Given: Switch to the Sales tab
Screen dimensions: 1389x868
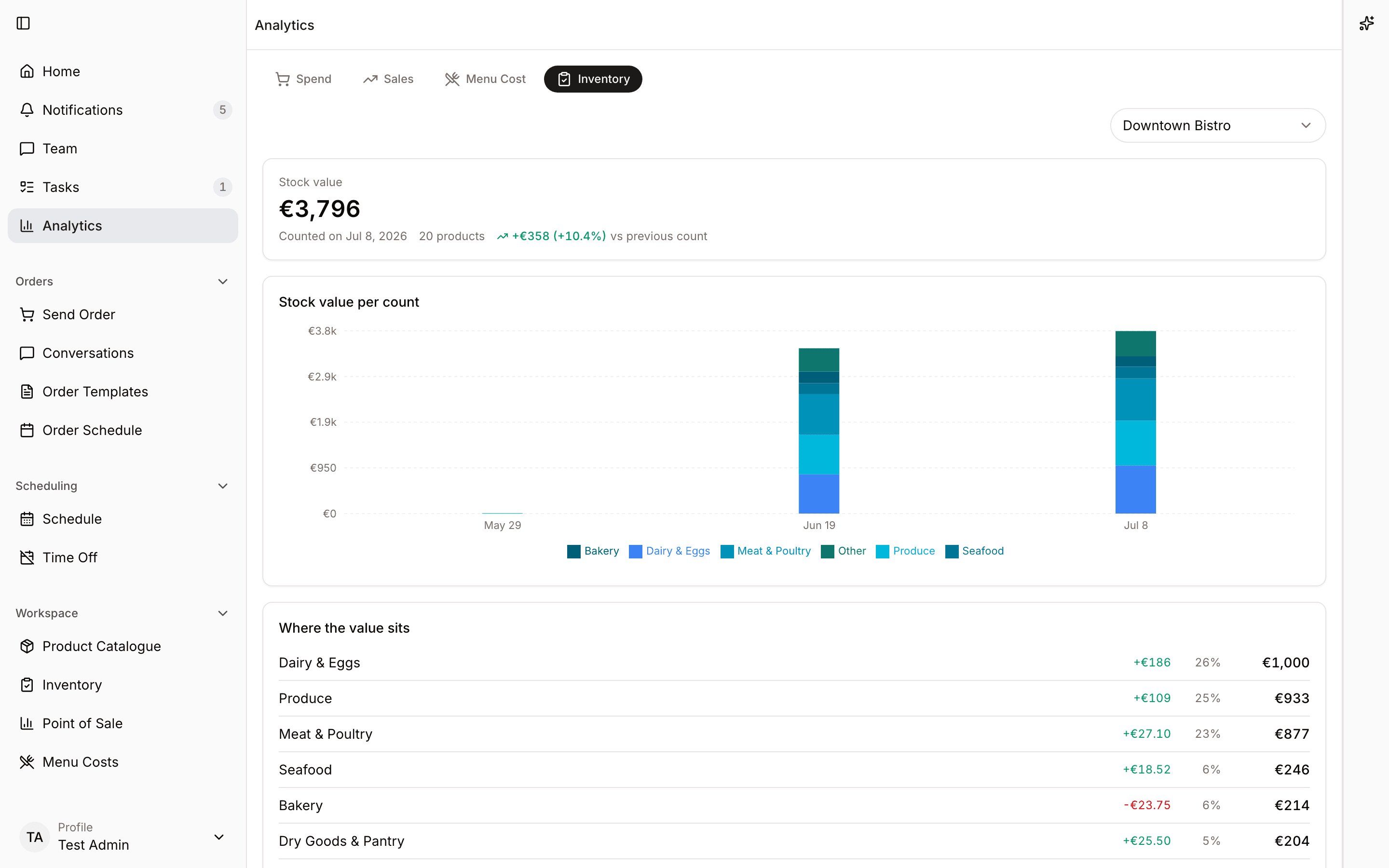Looking at the screenshot, I should point(388,79).
